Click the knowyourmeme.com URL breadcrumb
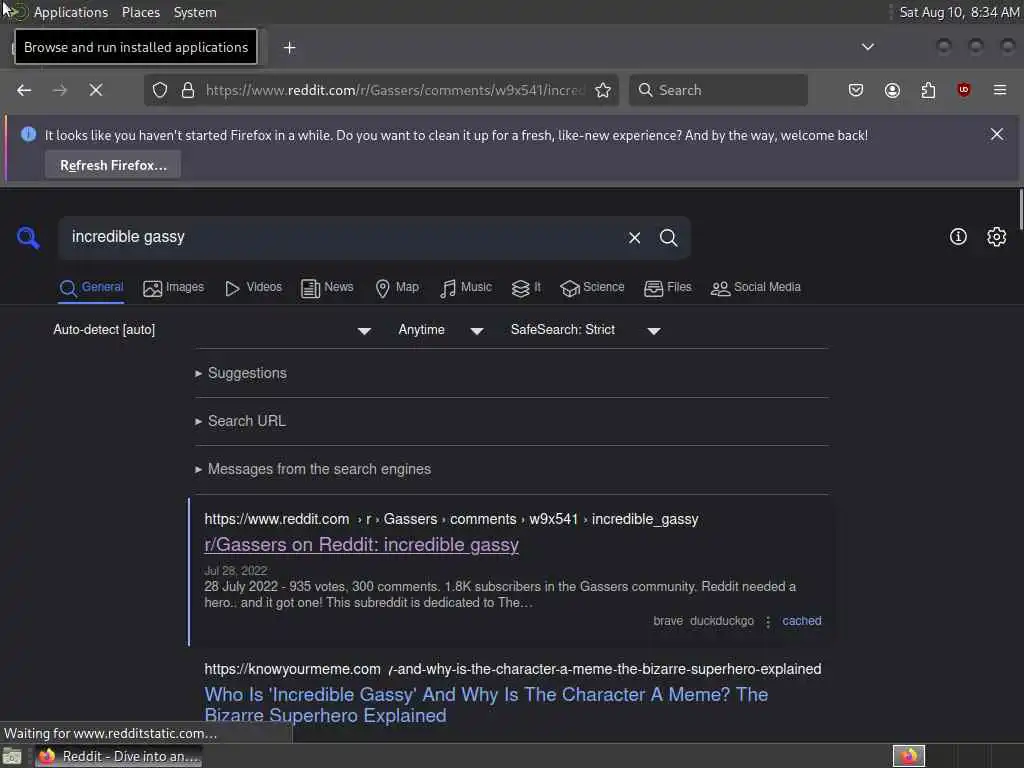The width and height of the screenshot is (1024, 768). (513, 669)
